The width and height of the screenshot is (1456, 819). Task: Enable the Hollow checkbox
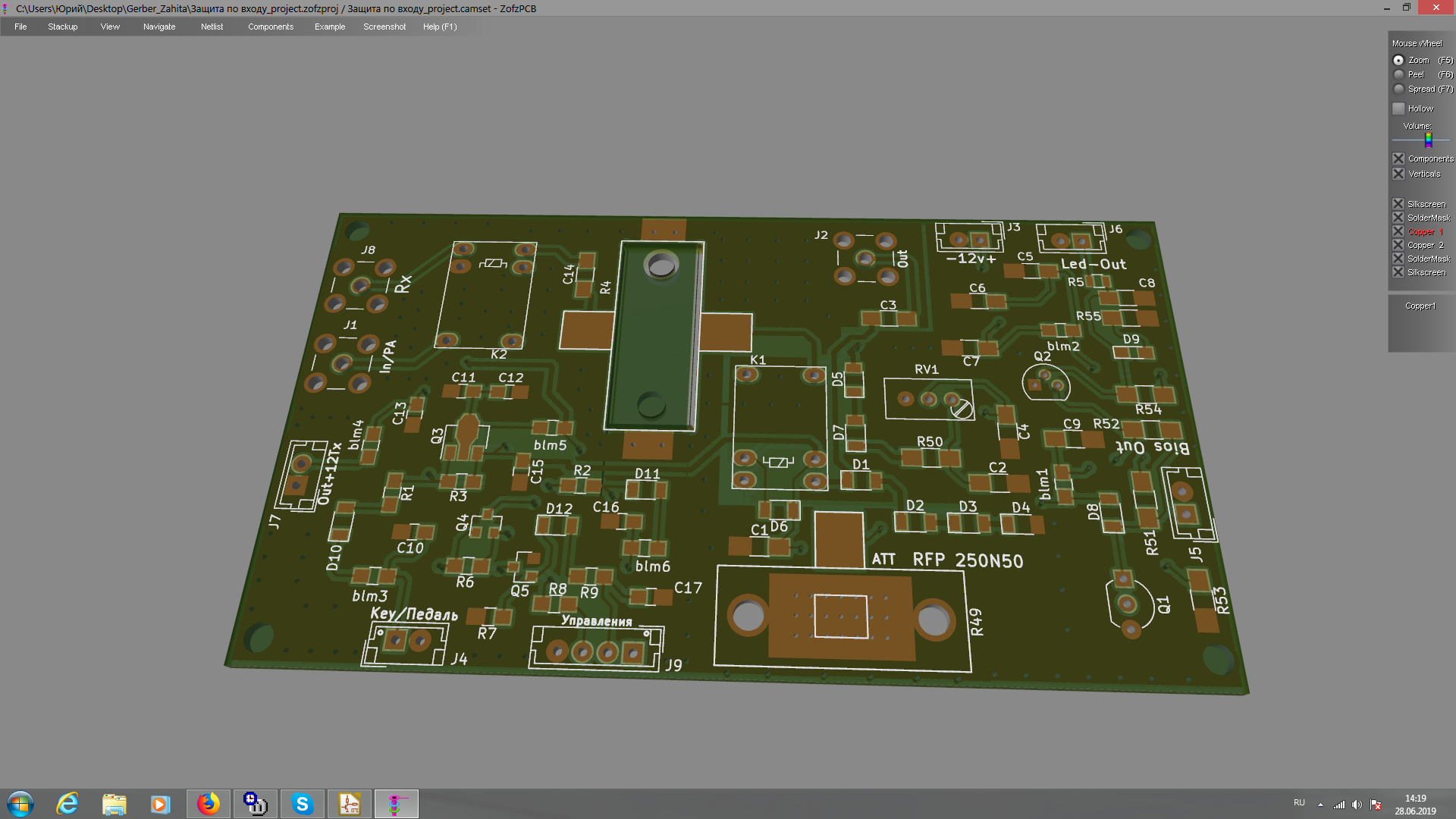tap(1399, 108)
